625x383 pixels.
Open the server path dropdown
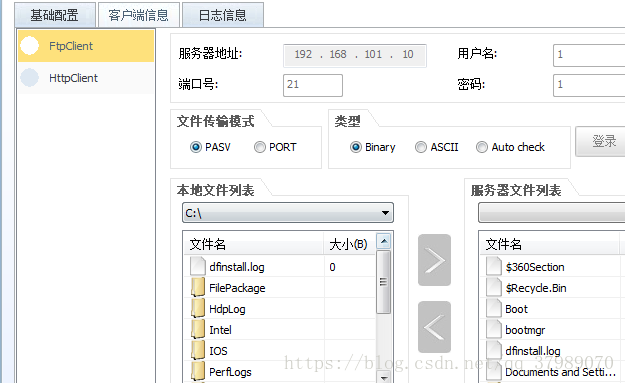pos(552,213)
